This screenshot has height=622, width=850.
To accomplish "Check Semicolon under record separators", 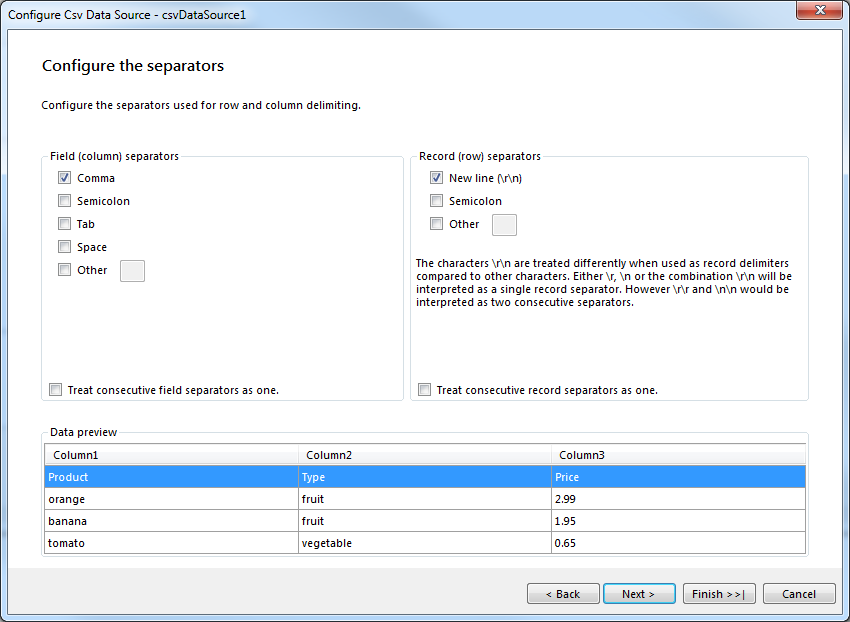I will click(436, 200).
